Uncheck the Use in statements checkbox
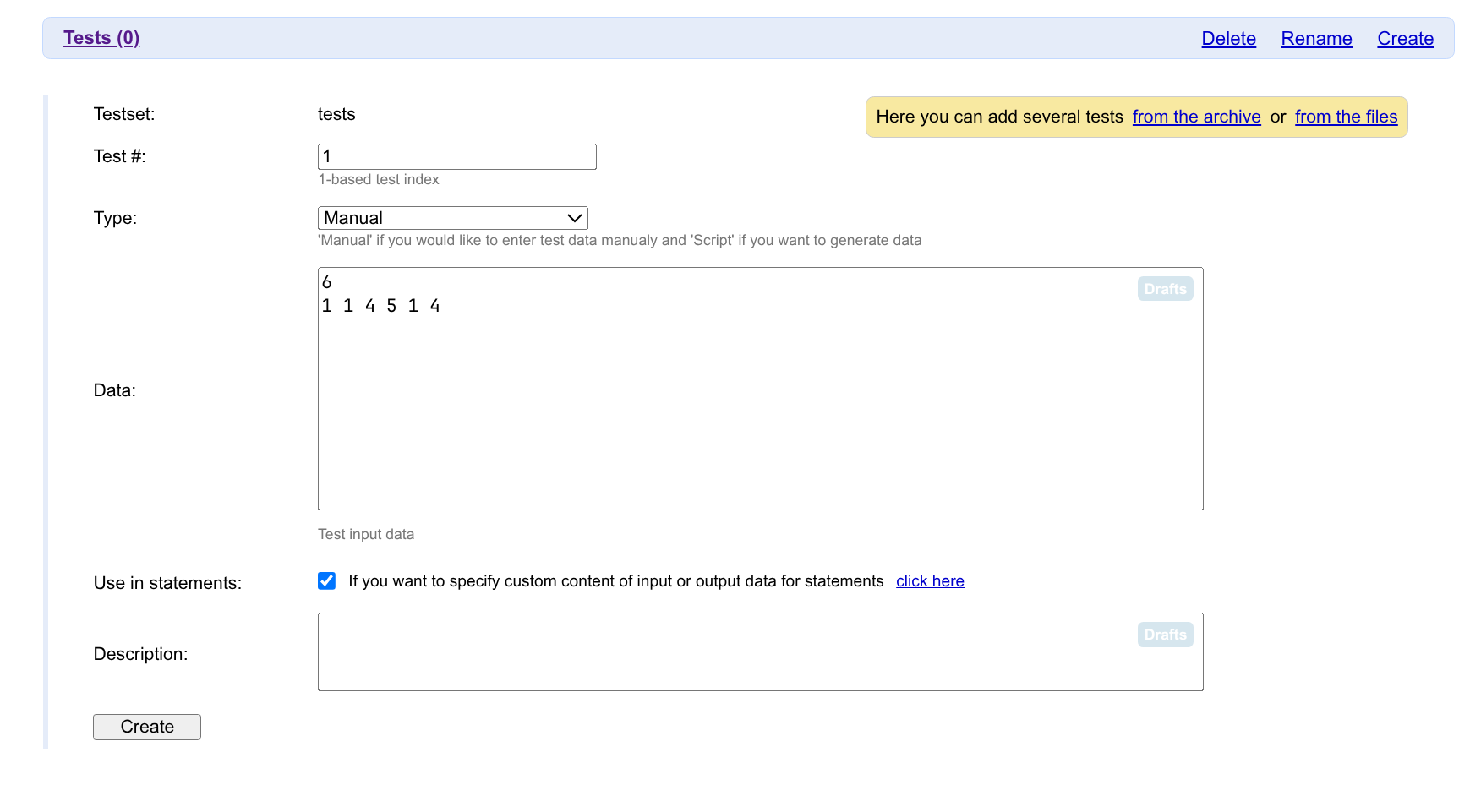This screenshot has width=1470, height=812. (x=326, y=580)
